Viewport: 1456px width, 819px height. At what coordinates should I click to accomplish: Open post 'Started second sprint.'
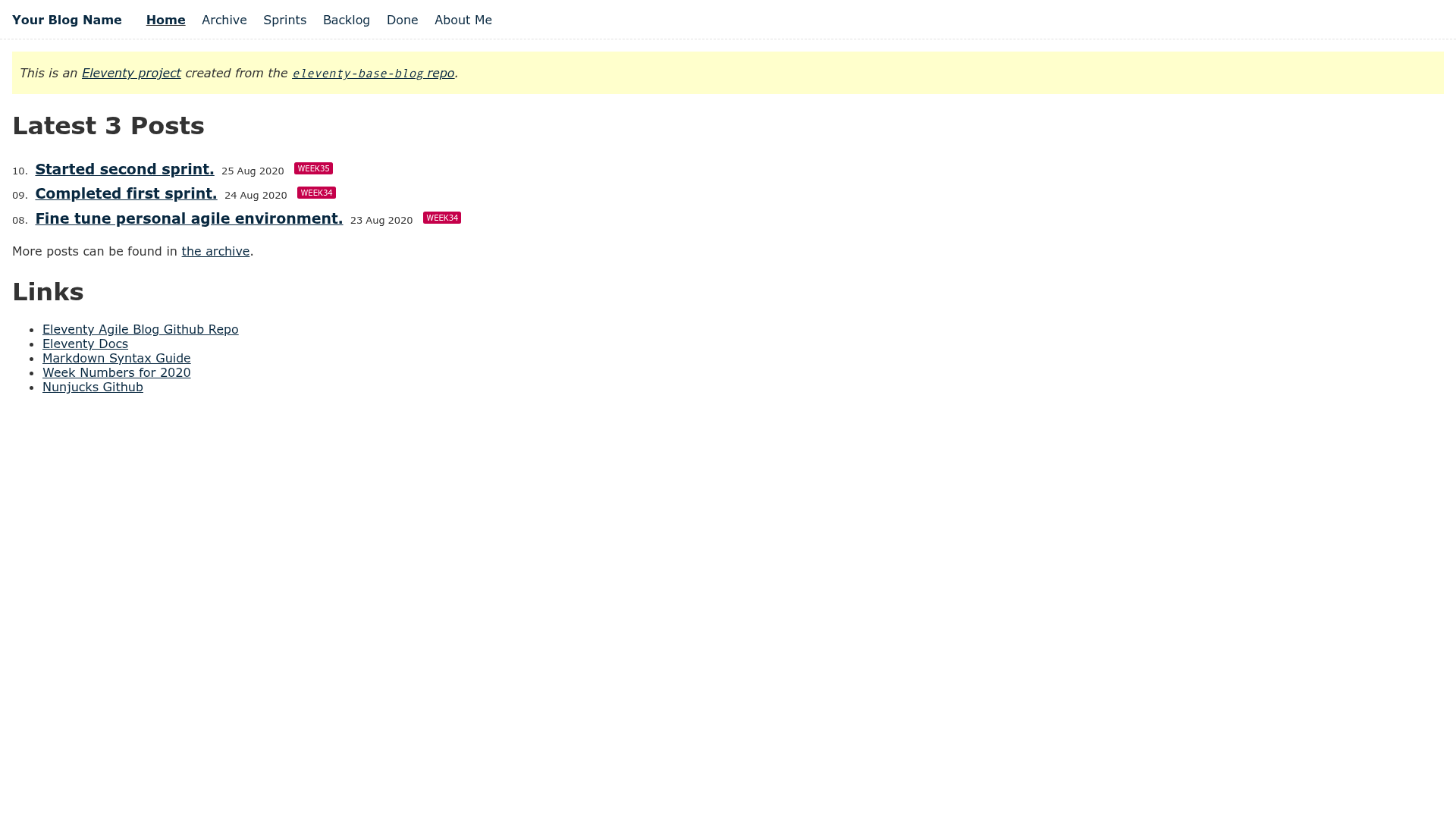(x=124, y=169)
